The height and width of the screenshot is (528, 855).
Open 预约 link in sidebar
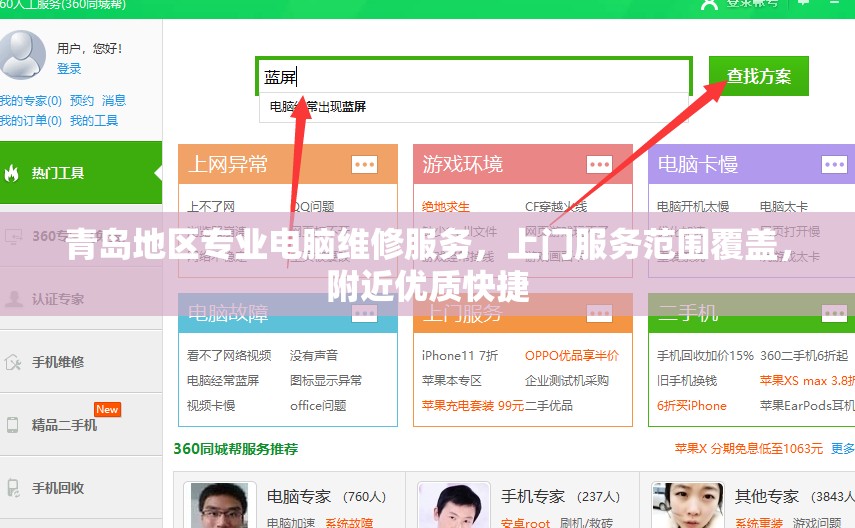point(82,101)
